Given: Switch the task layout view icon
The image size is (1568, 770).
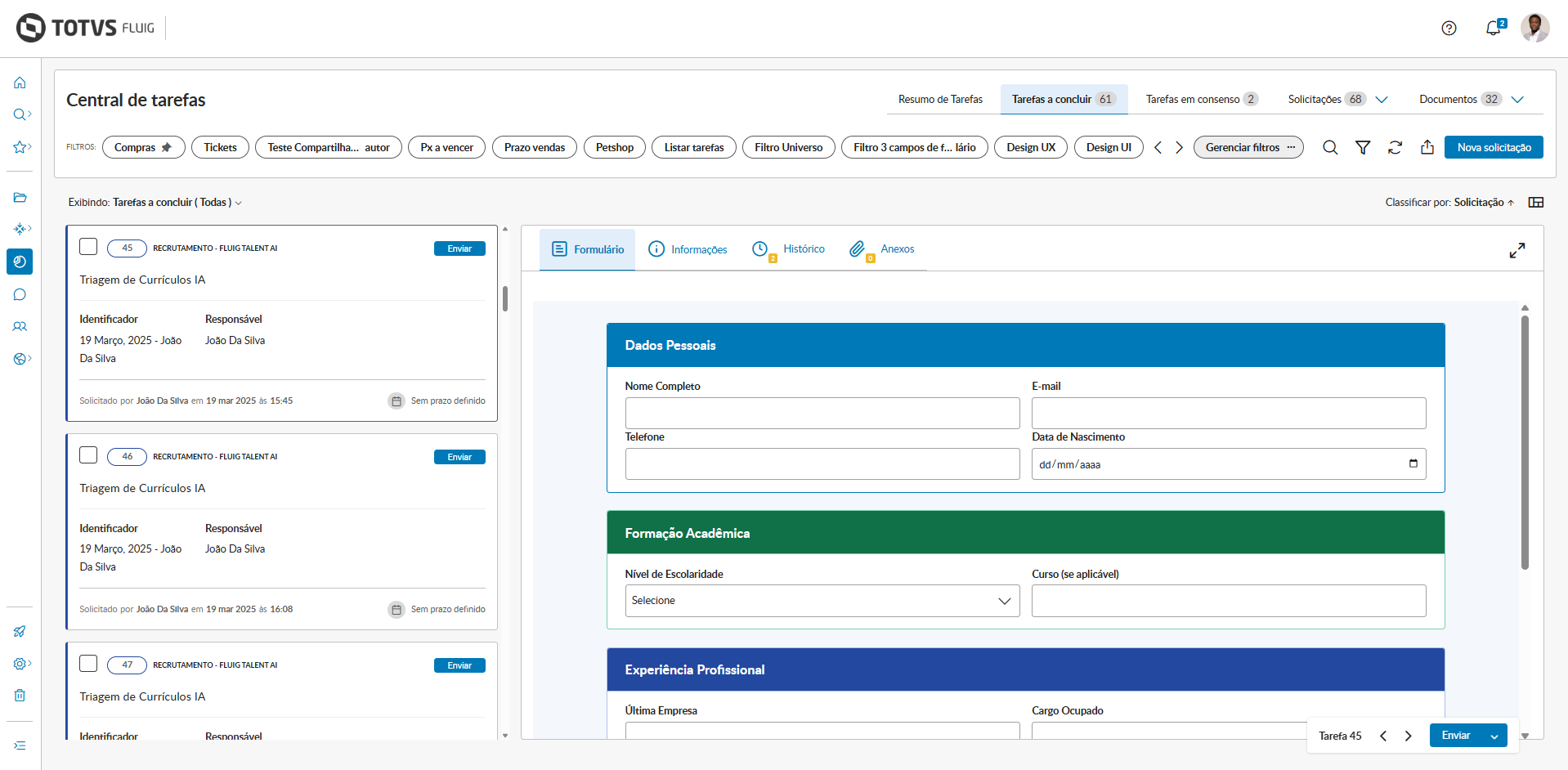Looking at the screenshot, I should point(1536,202).
